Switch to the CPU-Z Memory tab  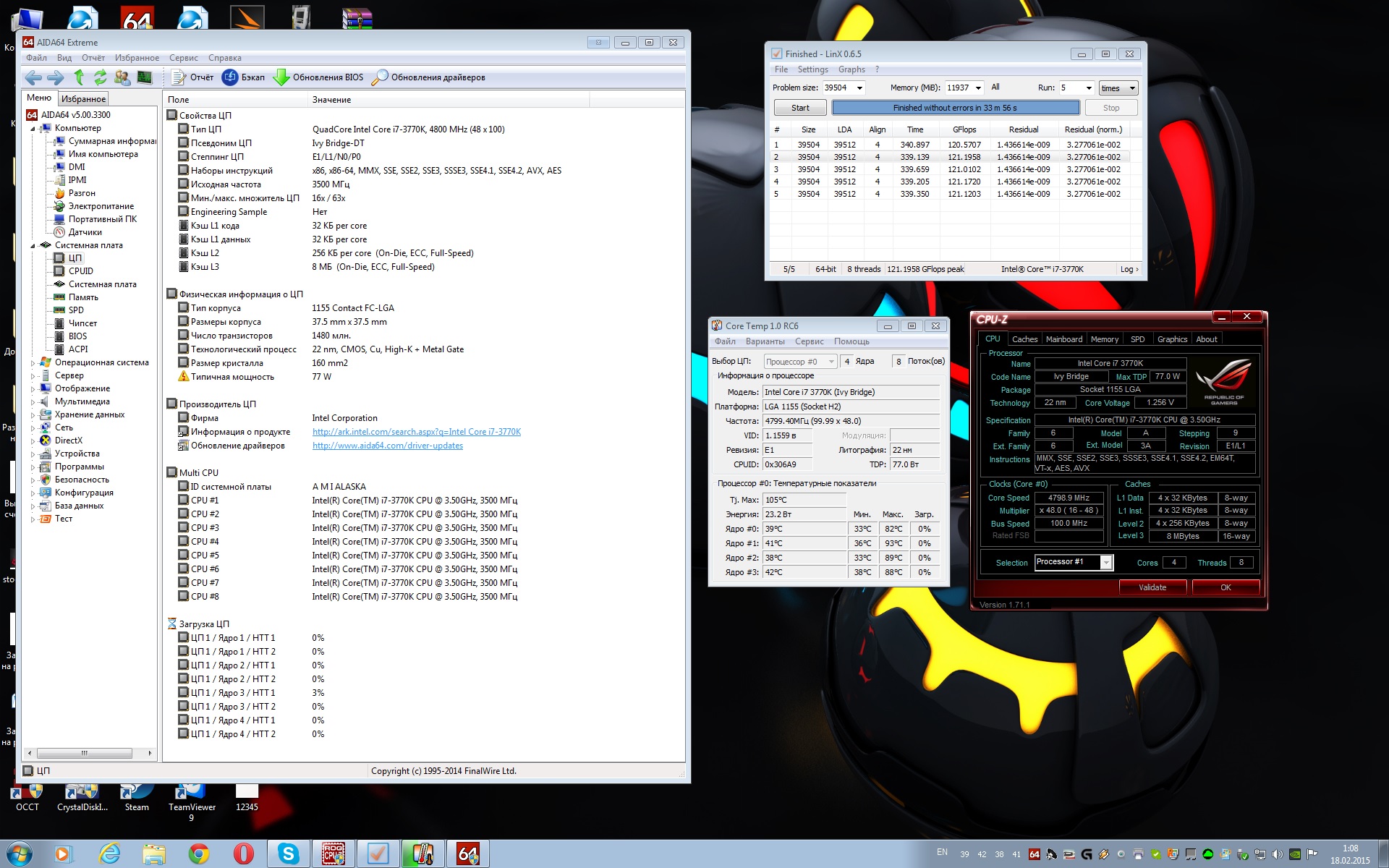[1104, 339]
